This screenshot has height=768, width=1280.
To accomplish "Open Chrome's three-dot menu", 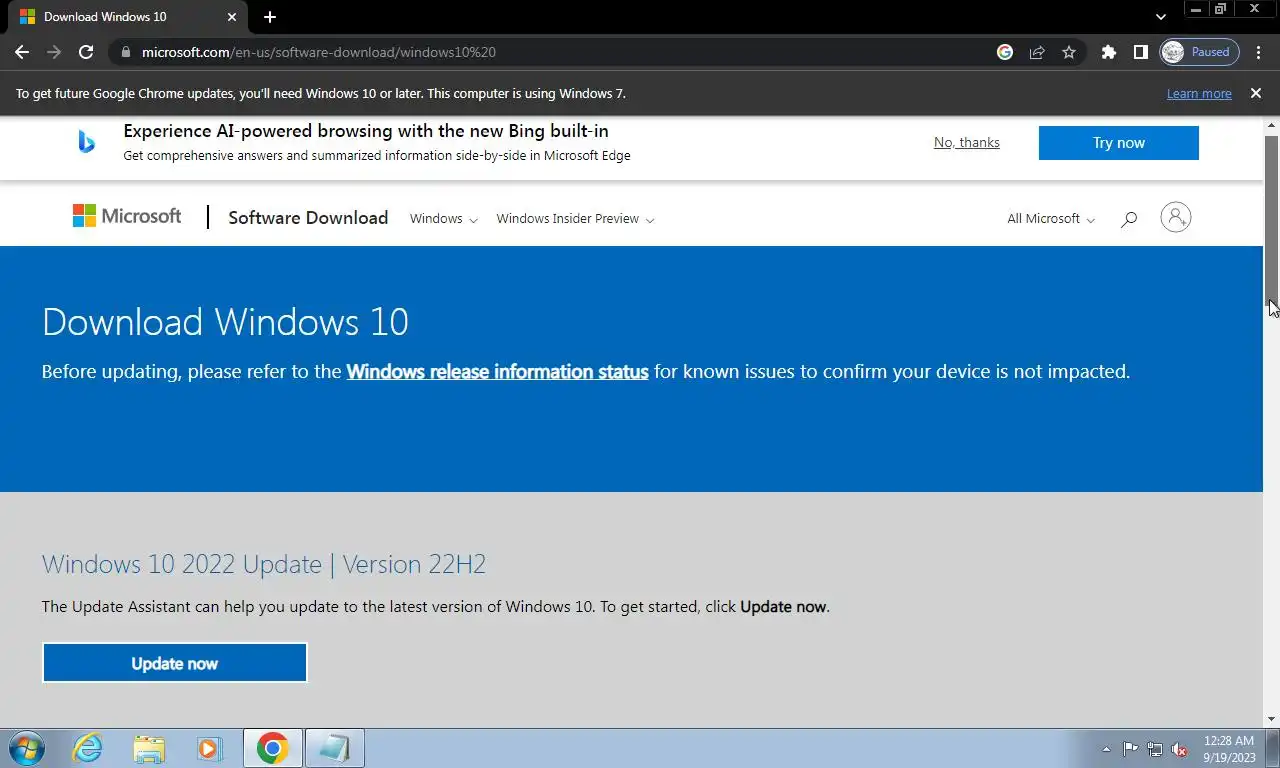I will pyautogui.click(x=1258, y=52).
